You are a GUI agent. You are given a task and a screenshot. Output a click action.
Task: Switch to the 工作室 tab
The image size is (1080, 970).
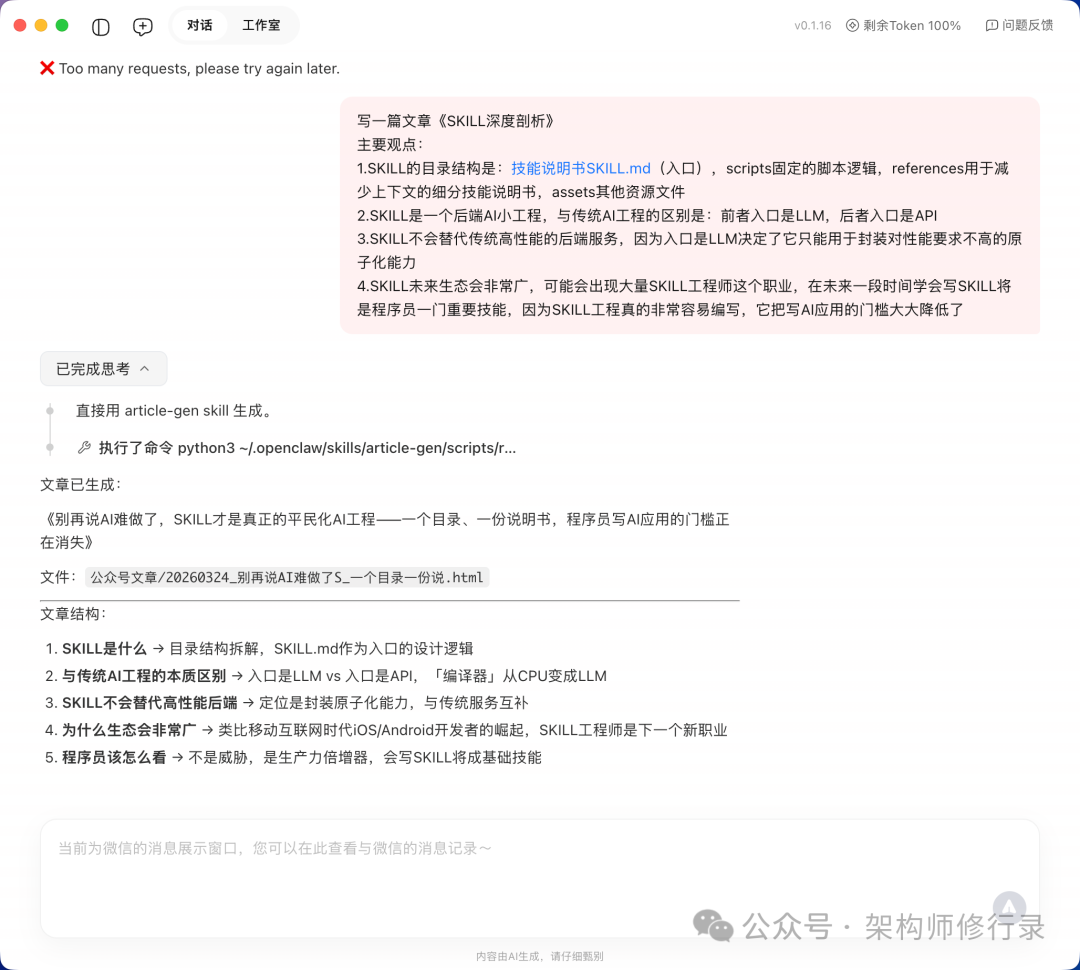pos(262,25)
